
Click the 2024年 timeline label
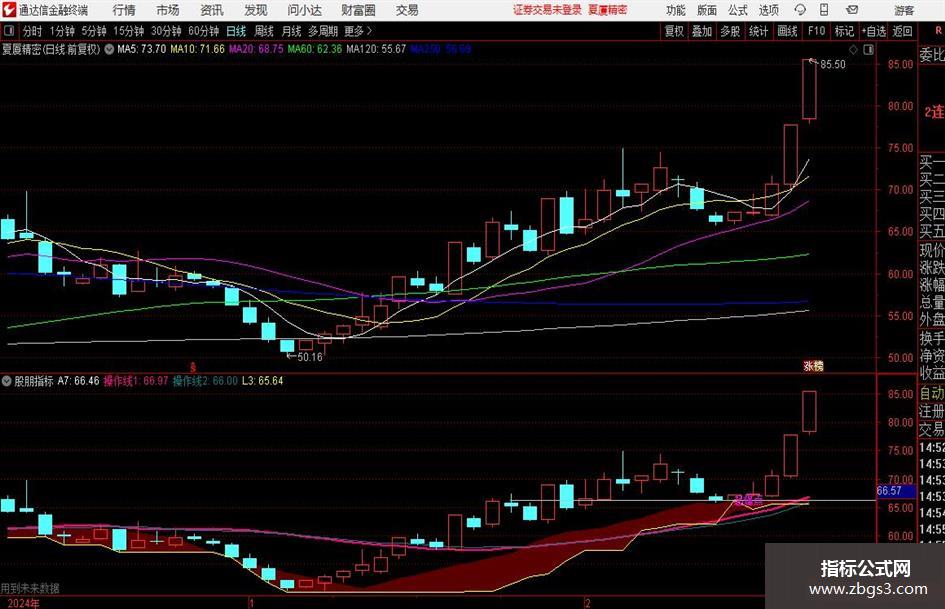pos(24,603)
